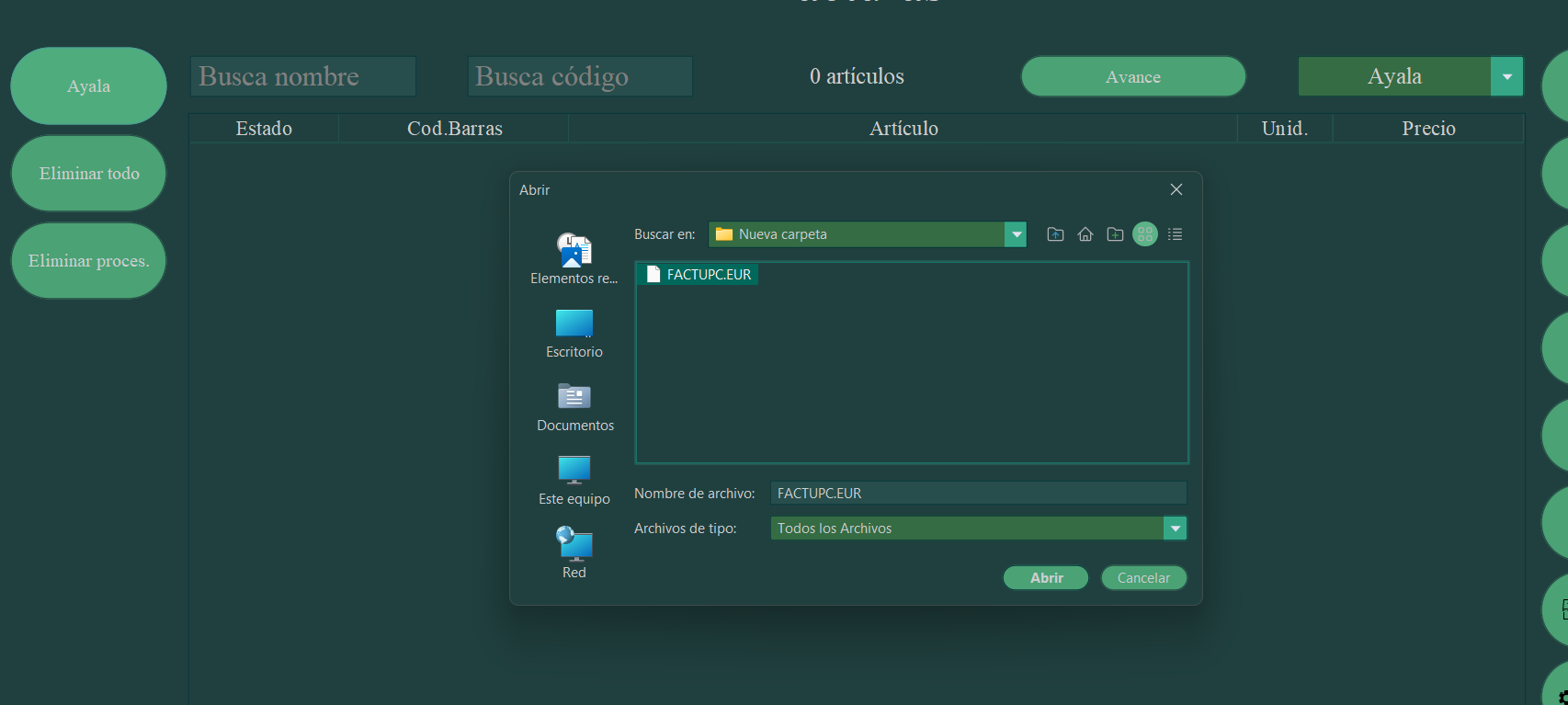The image size is (1568, 705).
Task: Focus the Busca código search field
Action: pos(580,76)
